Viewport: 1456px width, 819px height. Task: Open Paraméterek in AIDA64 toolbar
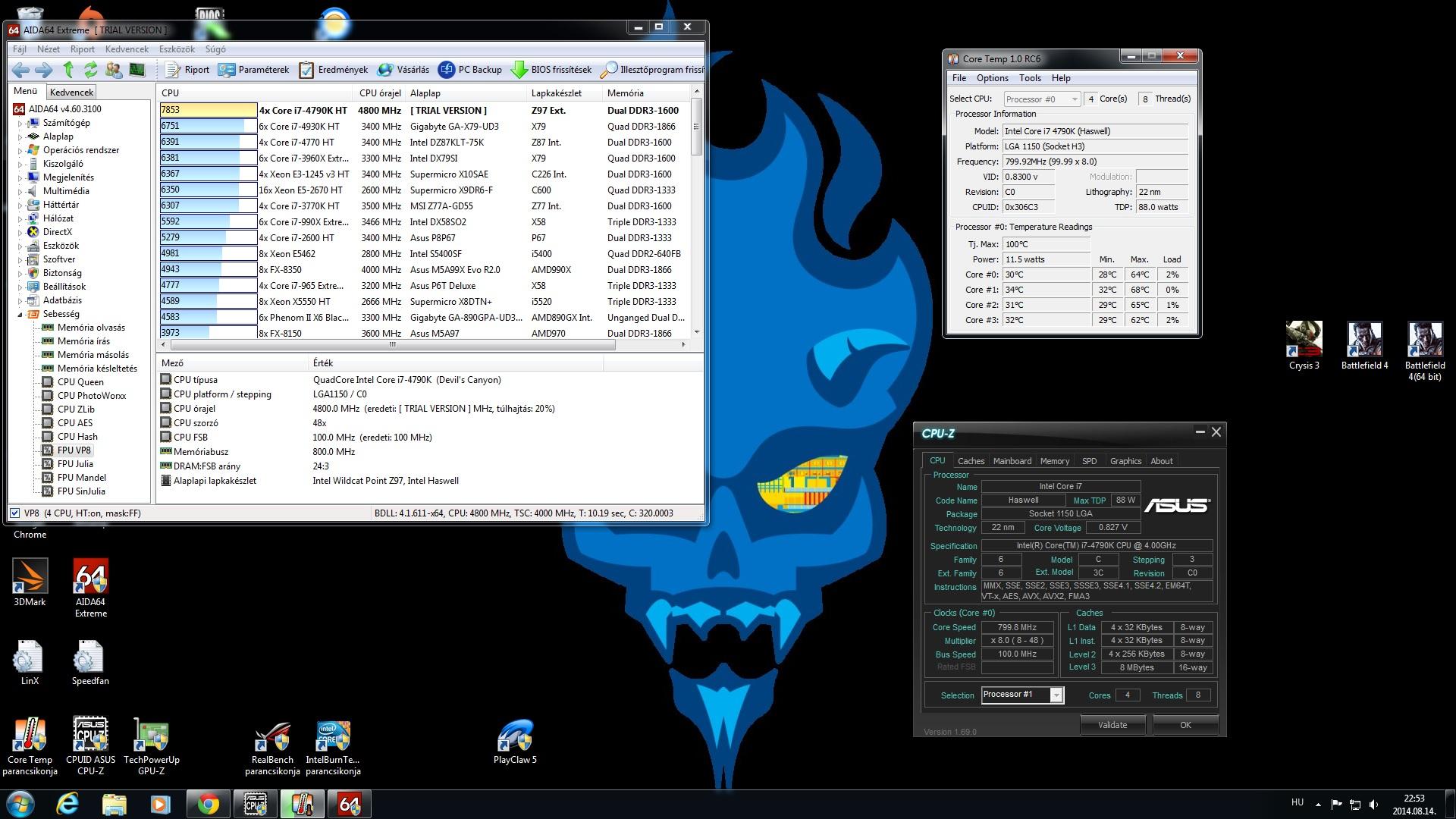(x=253, y=70)
